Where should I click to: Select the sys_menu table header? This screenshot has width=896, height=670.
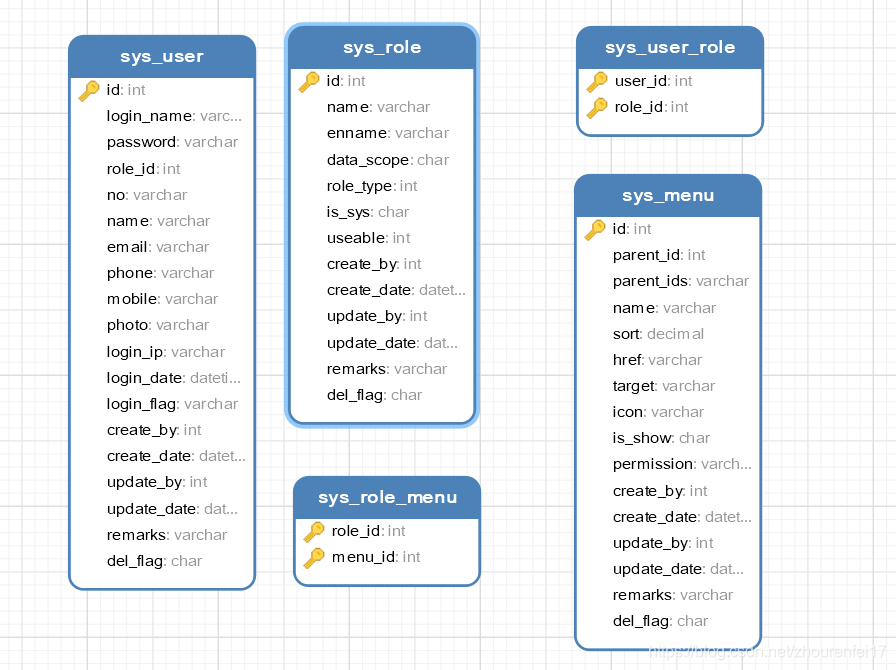(667, 195)
